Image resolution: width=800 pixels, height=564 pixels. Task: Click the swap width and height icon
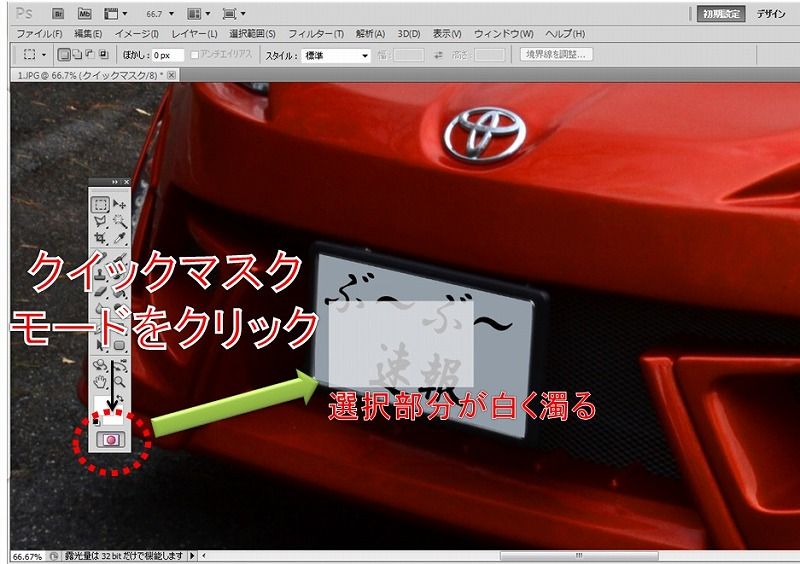click(x=438, y=55)
